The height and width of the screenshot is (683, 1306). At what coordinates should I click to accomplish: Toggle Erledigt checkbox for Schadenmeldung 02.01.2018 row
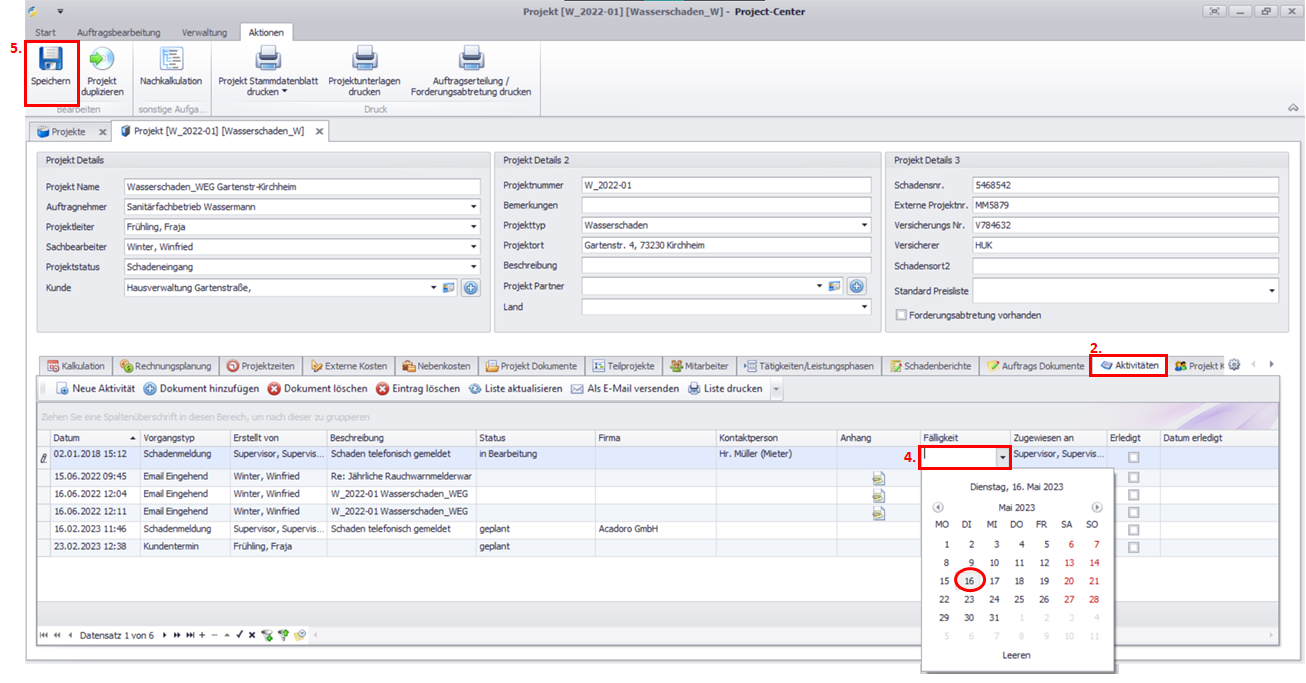pos(1133,457)
